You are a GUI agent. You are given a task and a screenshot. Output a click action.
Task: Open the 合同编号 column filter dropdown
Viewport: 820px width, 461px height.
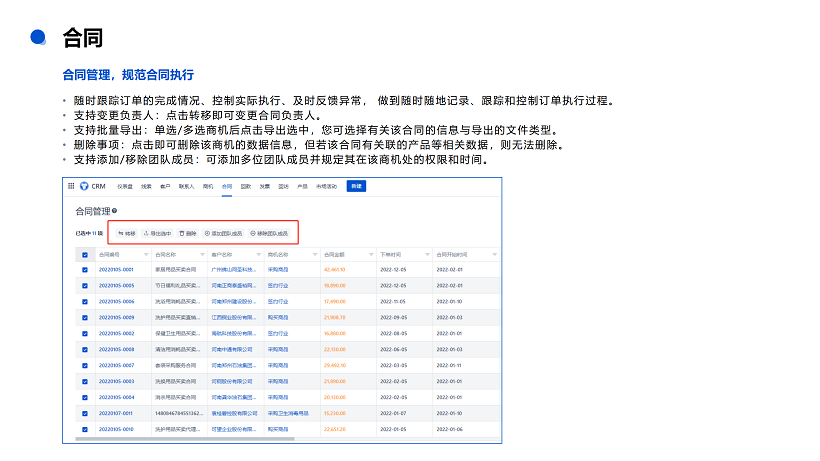coord(146,255)
